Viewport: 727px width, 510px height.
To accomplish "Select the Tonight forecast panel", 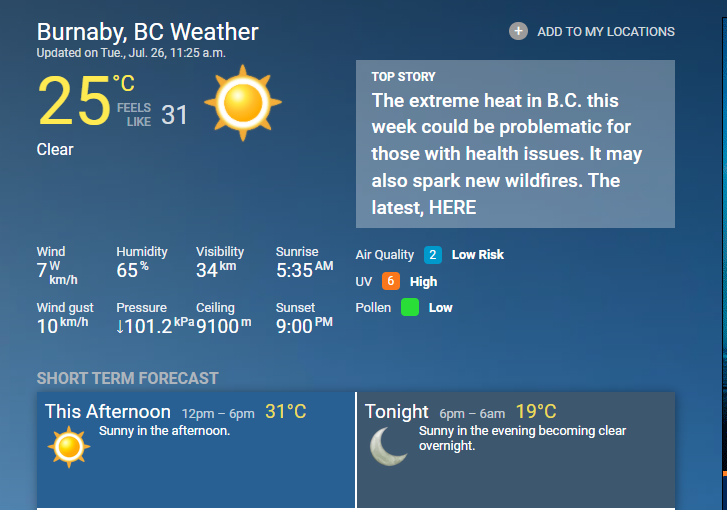I will click(x=516, y=450).
